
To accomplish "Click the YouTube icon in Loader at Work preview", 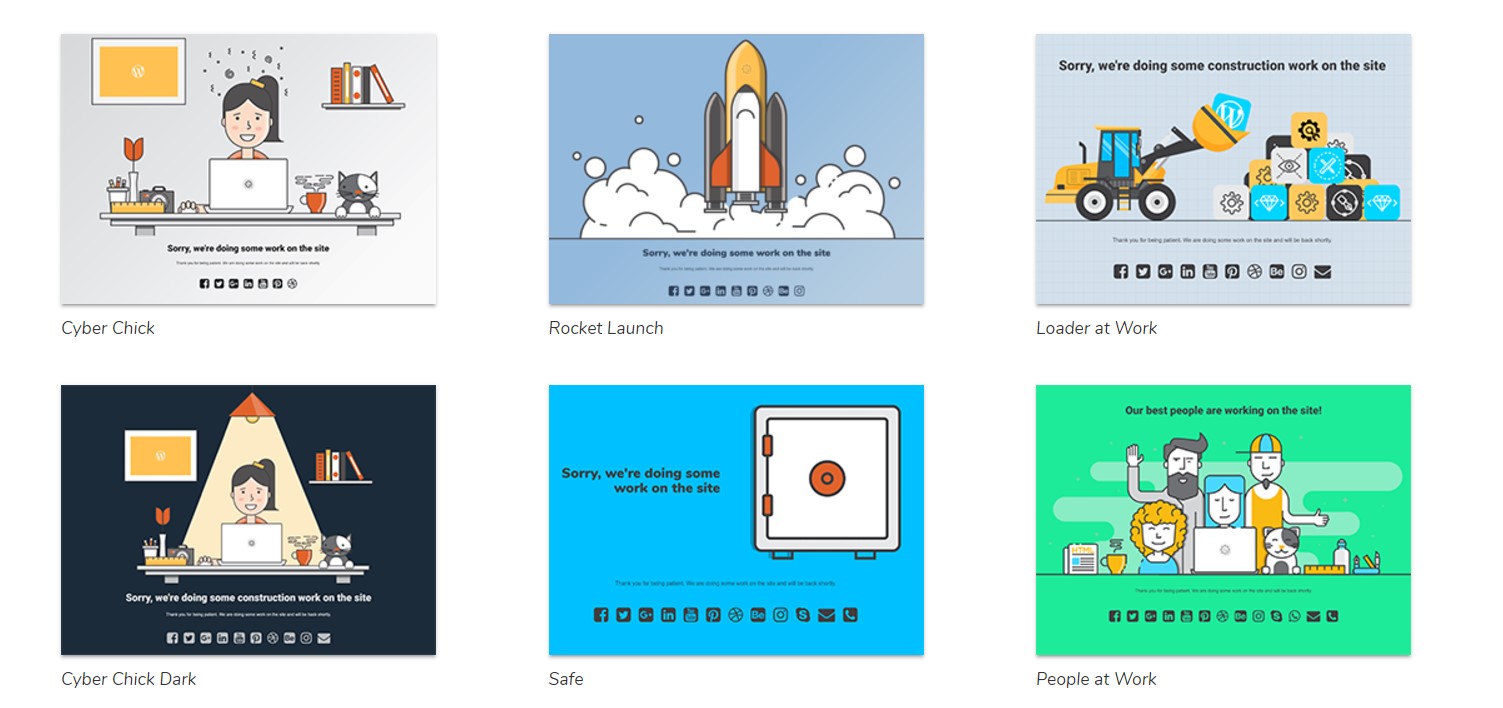I will pos(1210,271).
